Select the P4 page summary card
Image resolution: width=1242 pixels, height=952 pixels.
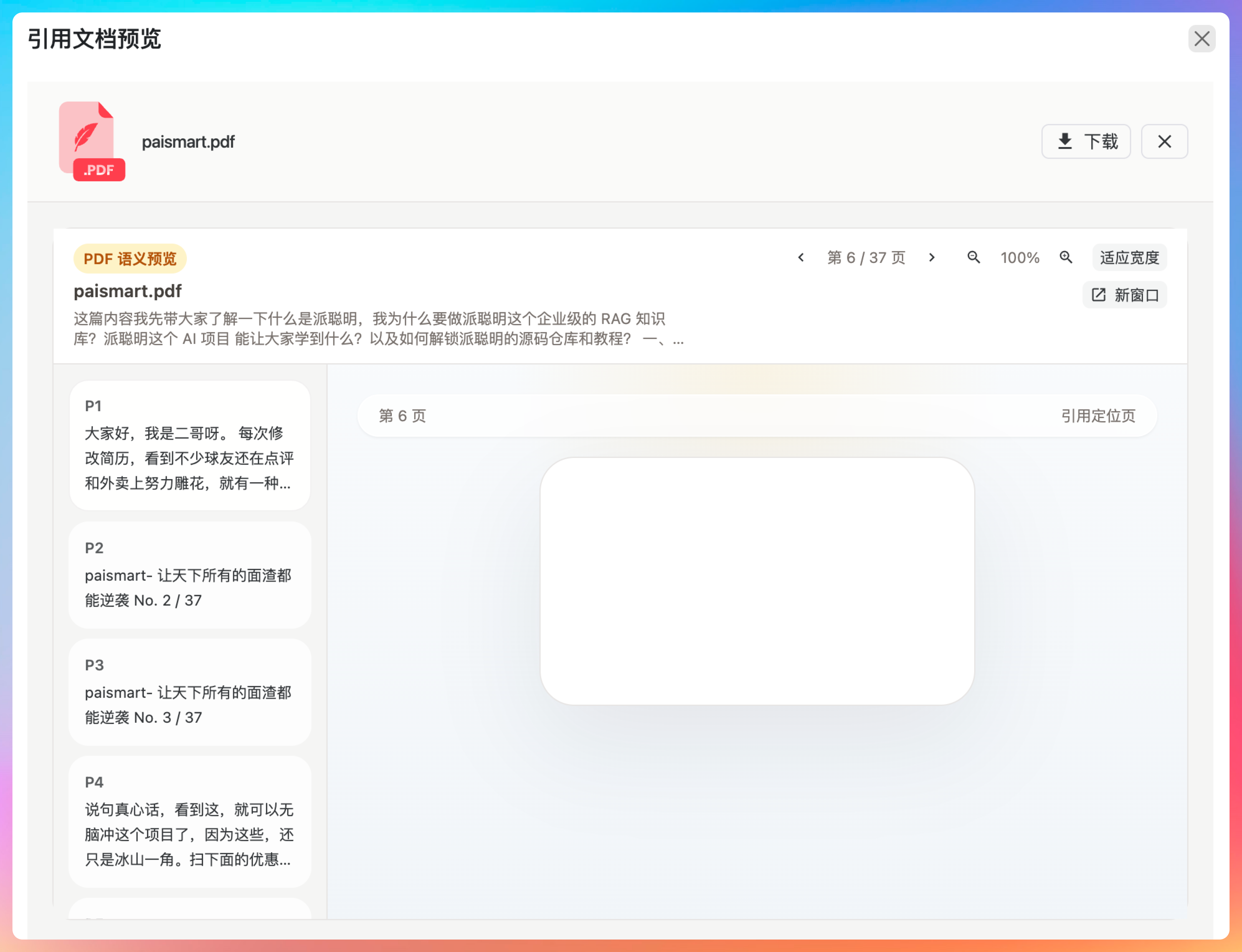point(190,821)
